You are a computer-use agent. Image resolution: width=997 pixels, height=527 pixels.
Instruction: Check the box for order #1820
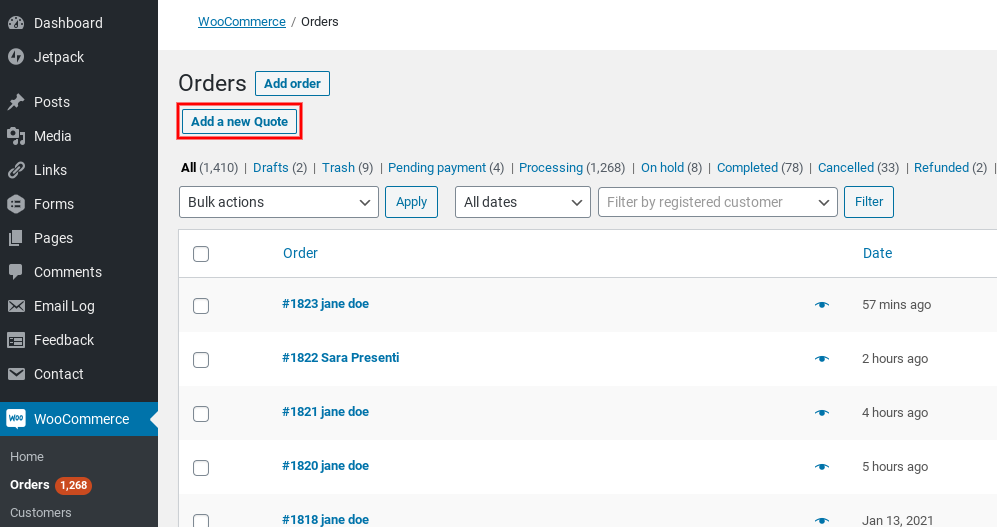[201, 468]
